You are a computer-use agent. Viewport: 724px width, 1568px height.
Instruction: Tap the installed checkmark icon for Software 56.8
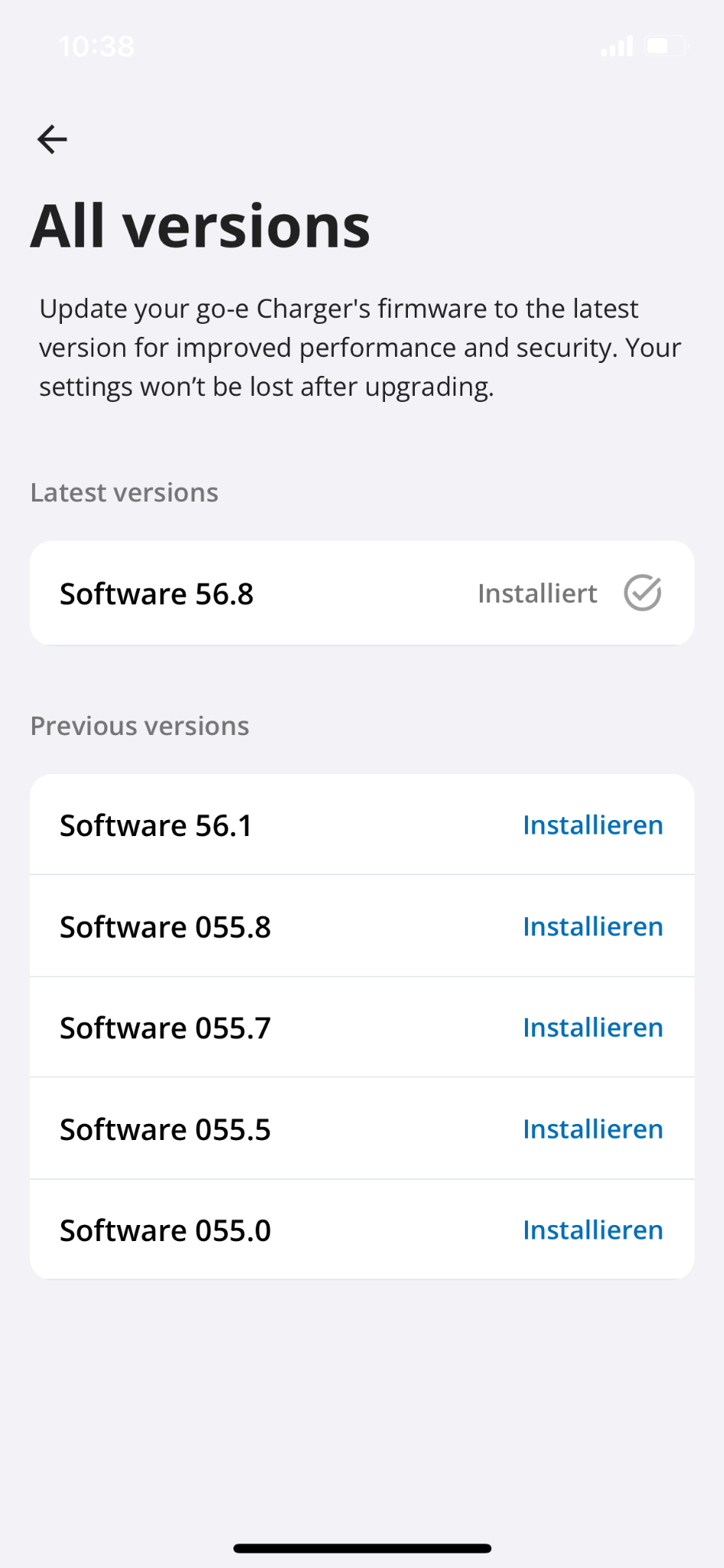point(642,593)
